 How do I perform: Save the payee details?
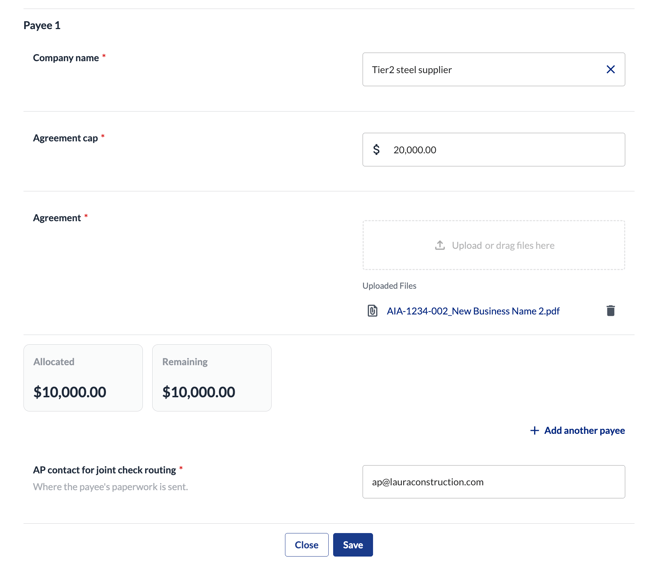[x=353, y=545]
